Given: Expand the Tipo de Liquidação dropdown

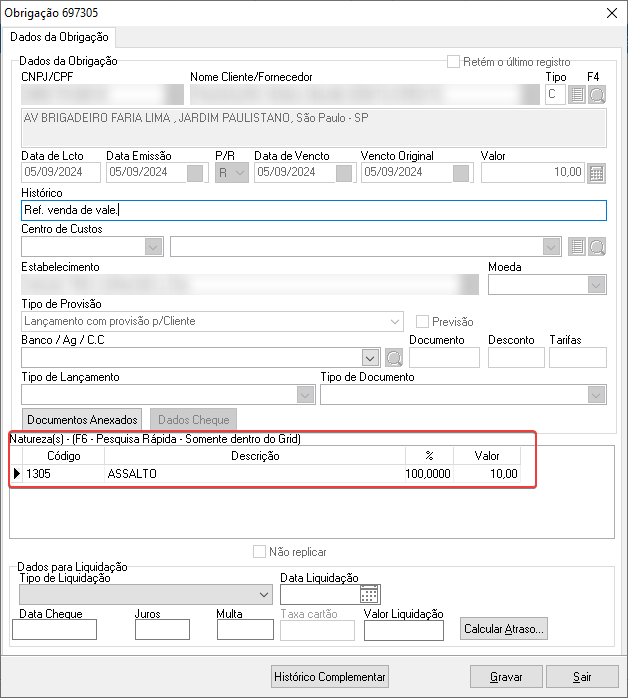Looking at the screenshot, I should (263, 595).
